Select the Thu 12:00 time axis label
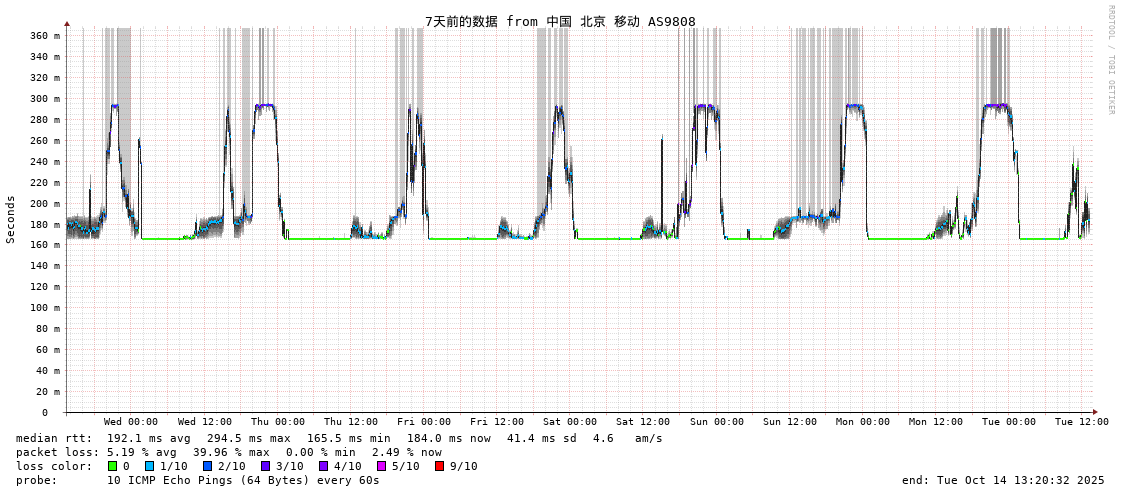Image resolution: width=1121 pixels, height=494 pixels. (x=351, y=422)
